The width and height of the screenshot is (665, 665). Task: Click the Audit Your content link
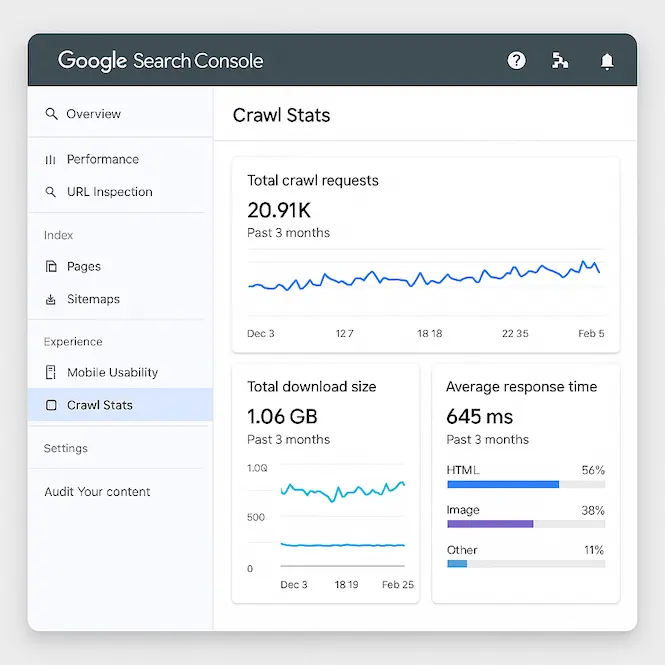[x=97, y=492]
